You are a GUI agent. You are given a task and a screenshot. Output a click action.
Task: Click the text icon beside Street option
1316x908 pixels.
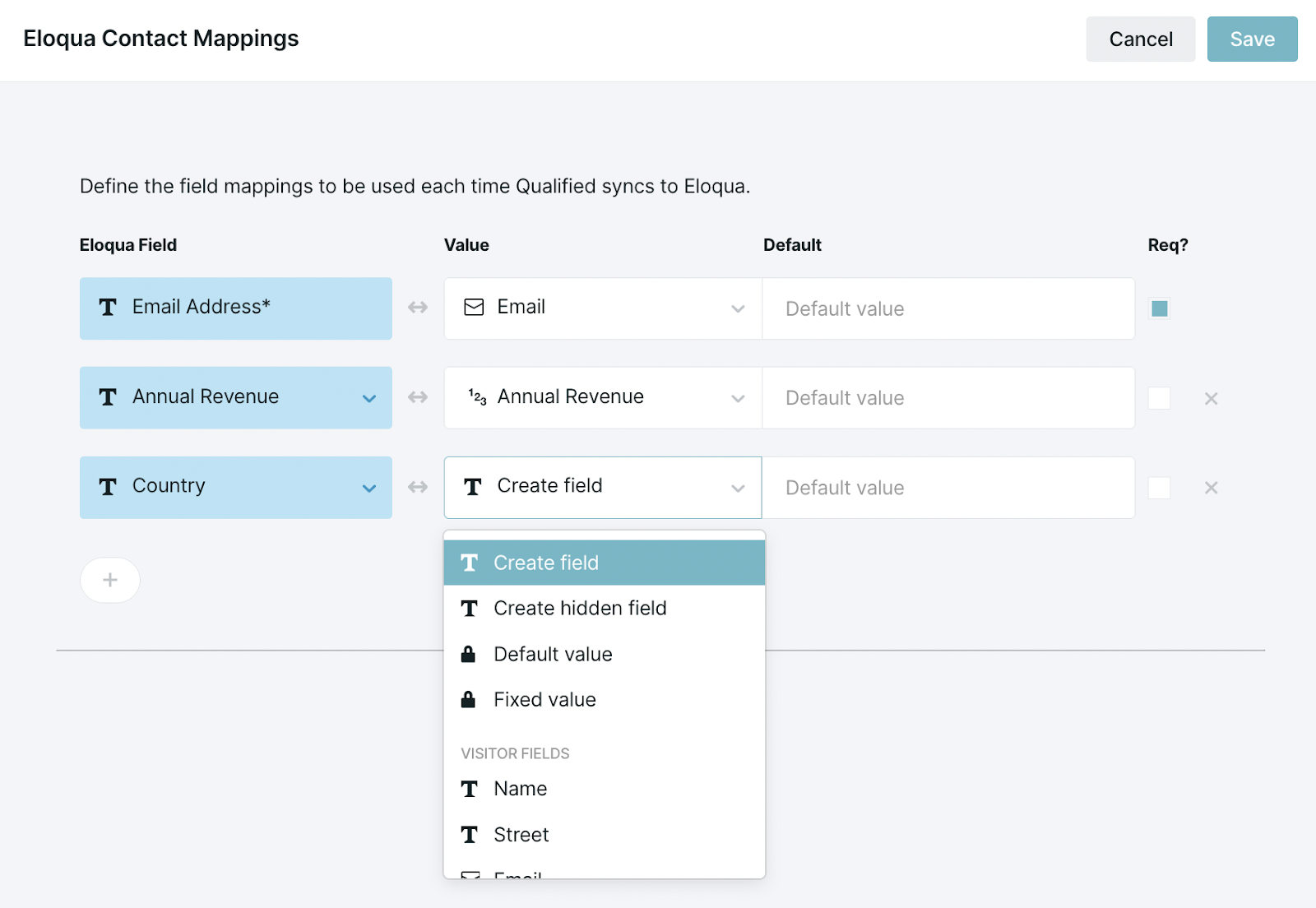pyautogui.click(x=470, y=835)
